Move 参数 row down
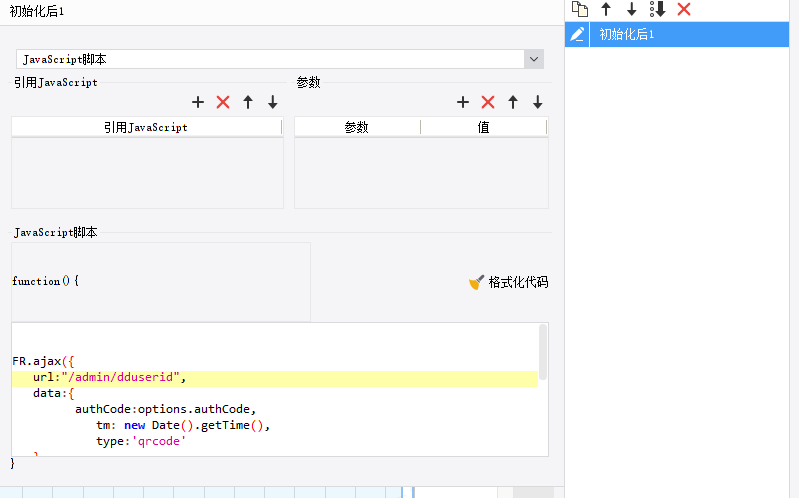The image size is (799, 498). tap(537, 102)
